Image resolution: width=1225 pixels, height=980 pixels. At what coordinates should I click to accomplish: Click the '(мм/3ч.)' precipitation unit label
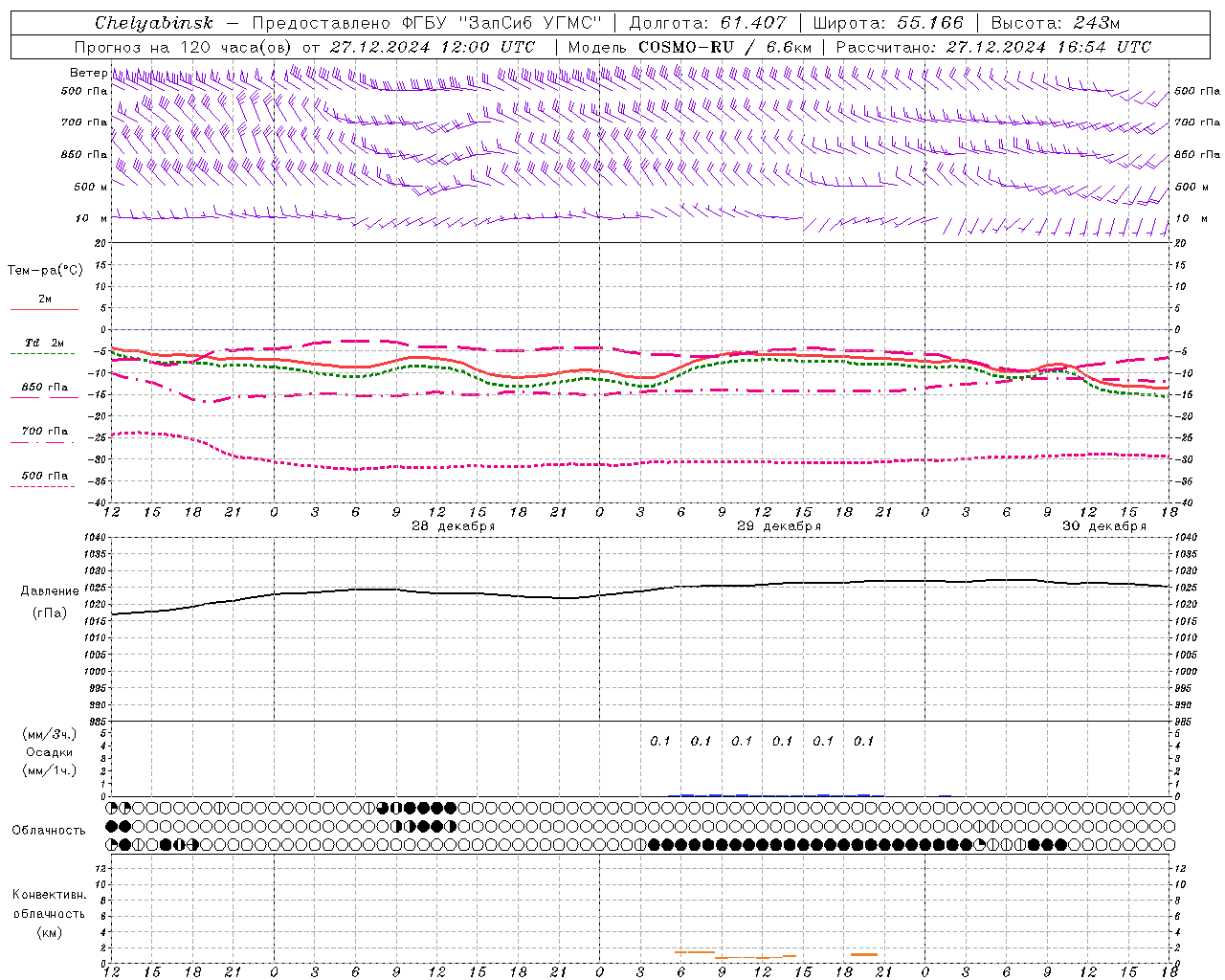point(49,734)
